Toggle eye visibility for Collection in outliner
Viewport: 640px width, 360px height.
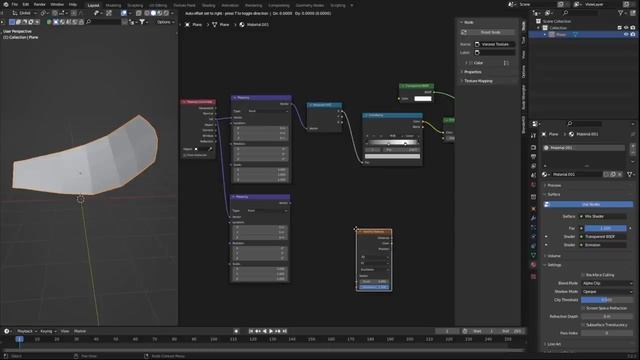pyautogui.click(x=626, y=28)
